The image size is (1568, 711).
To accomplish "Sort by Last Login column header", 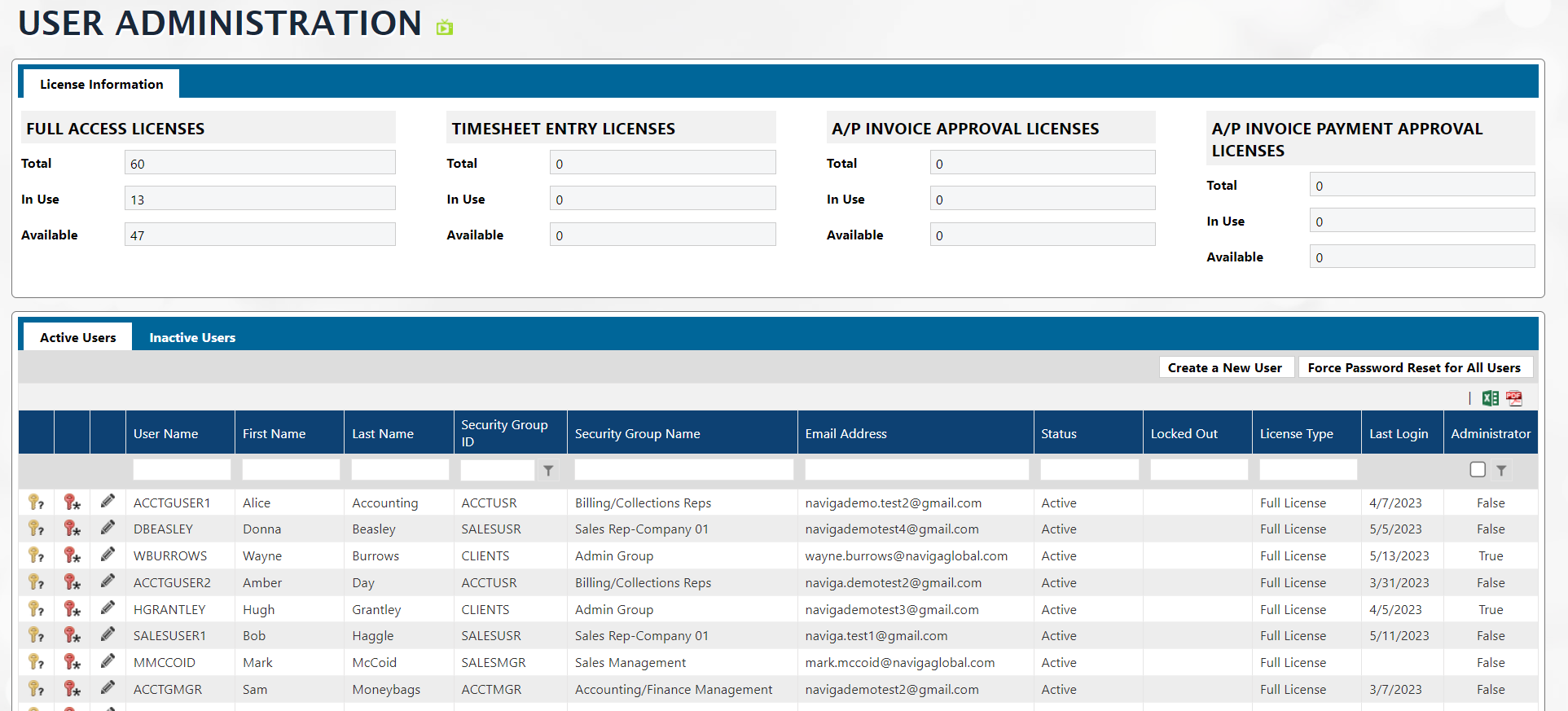I will click(1399, 433).
